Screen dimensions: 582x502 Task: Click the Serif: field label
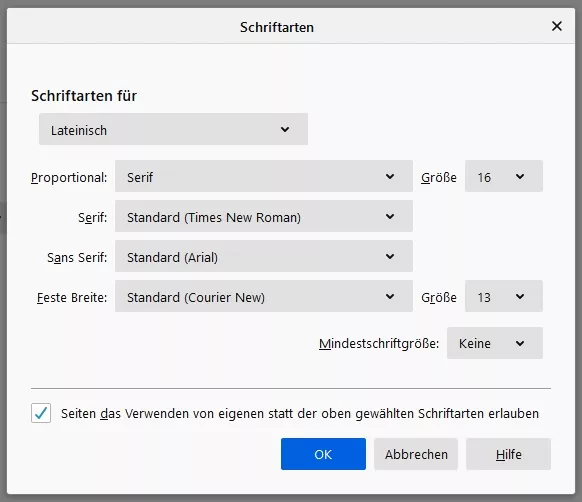click(x=92, y=217)
